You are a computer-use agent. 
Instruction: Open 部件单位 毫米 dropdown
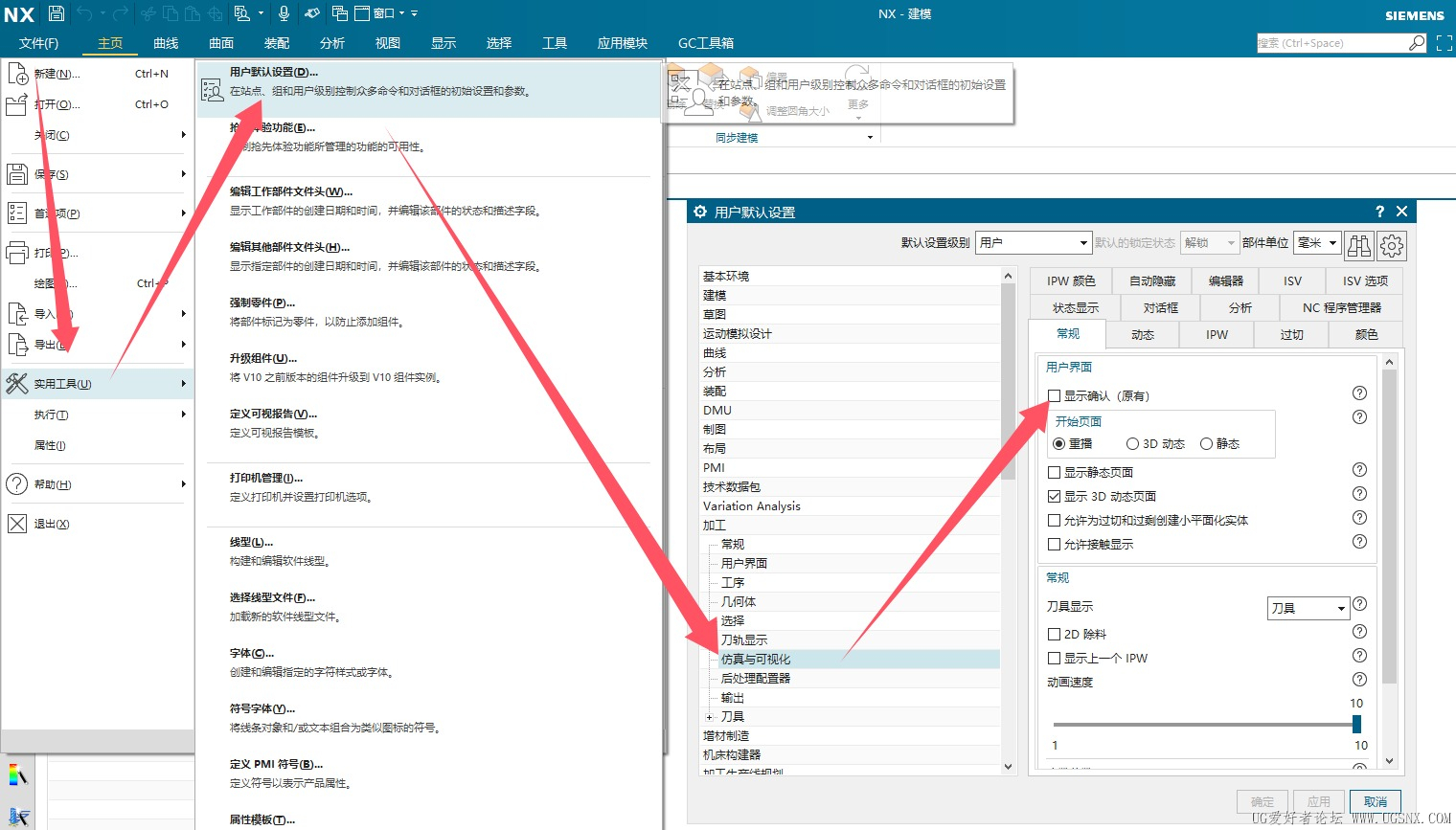1317,242
